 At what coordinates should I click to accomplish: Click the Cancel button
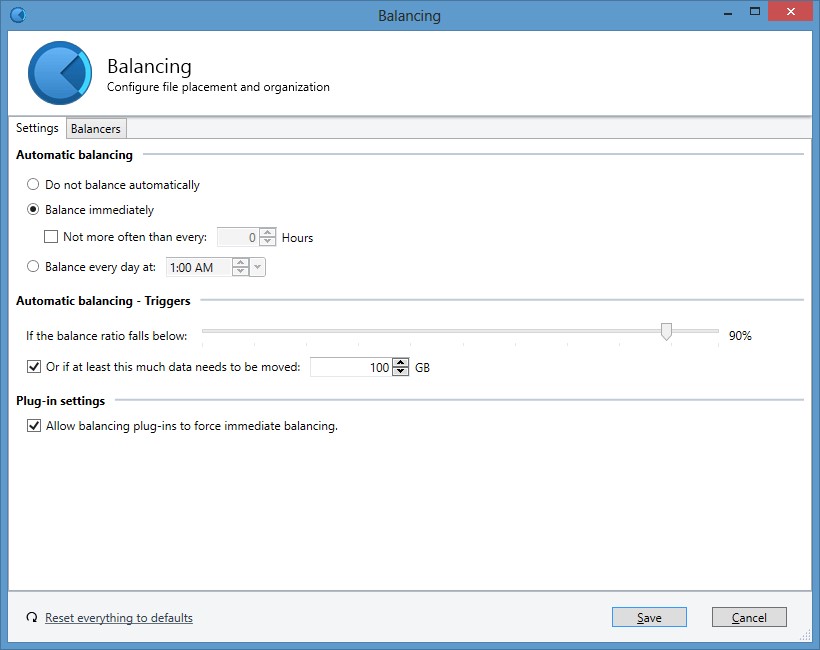tap(749, 618)
